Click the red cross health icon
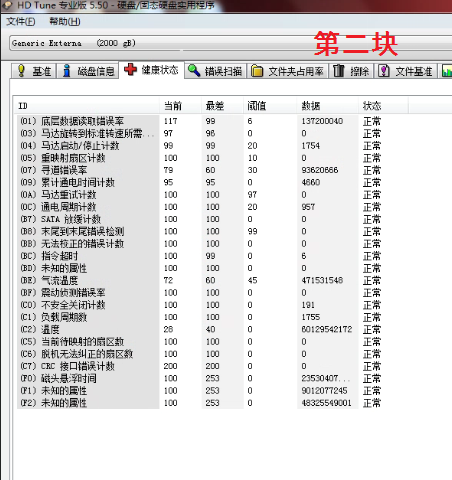452x480 pixels. pyautogui.click(x=130, y=70)
